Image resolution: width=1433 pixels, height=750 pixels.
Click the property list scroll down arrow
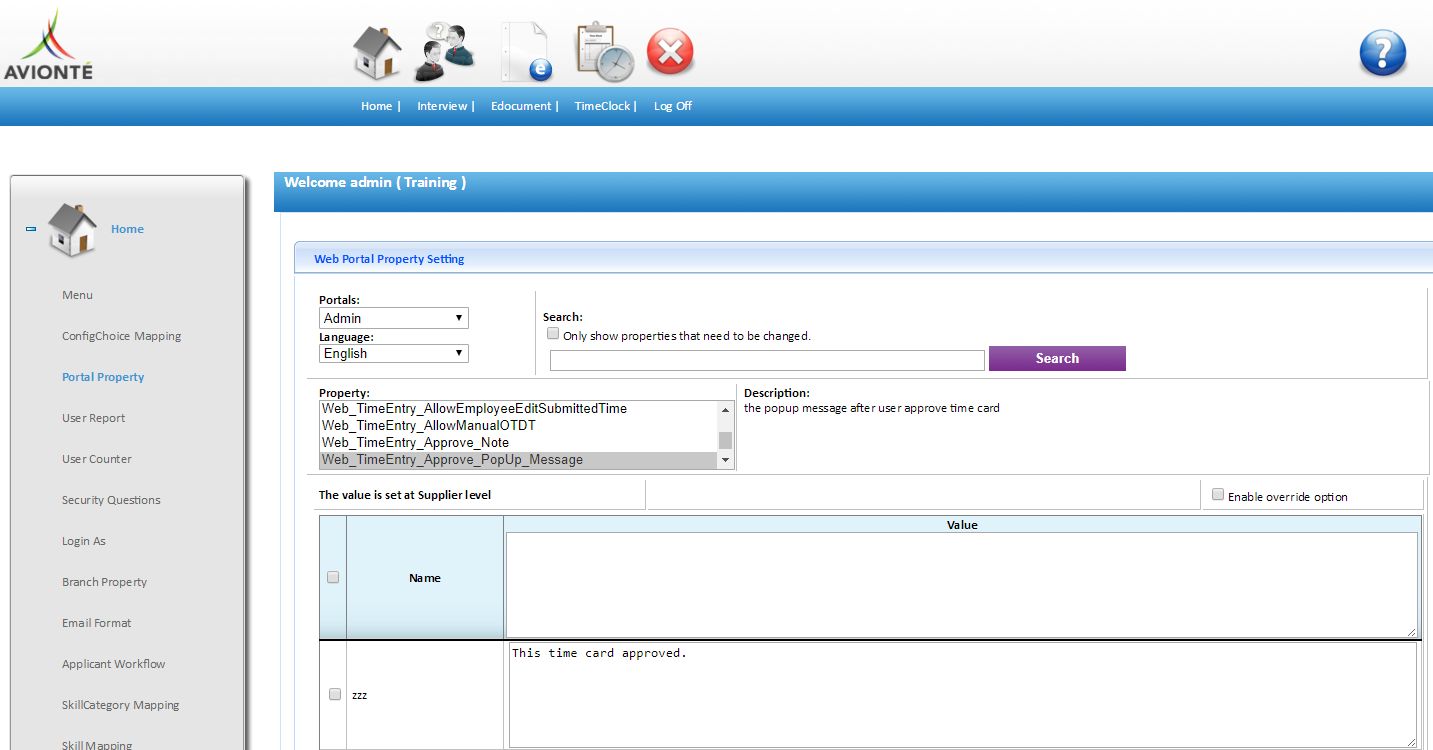(x=726, y=460)
